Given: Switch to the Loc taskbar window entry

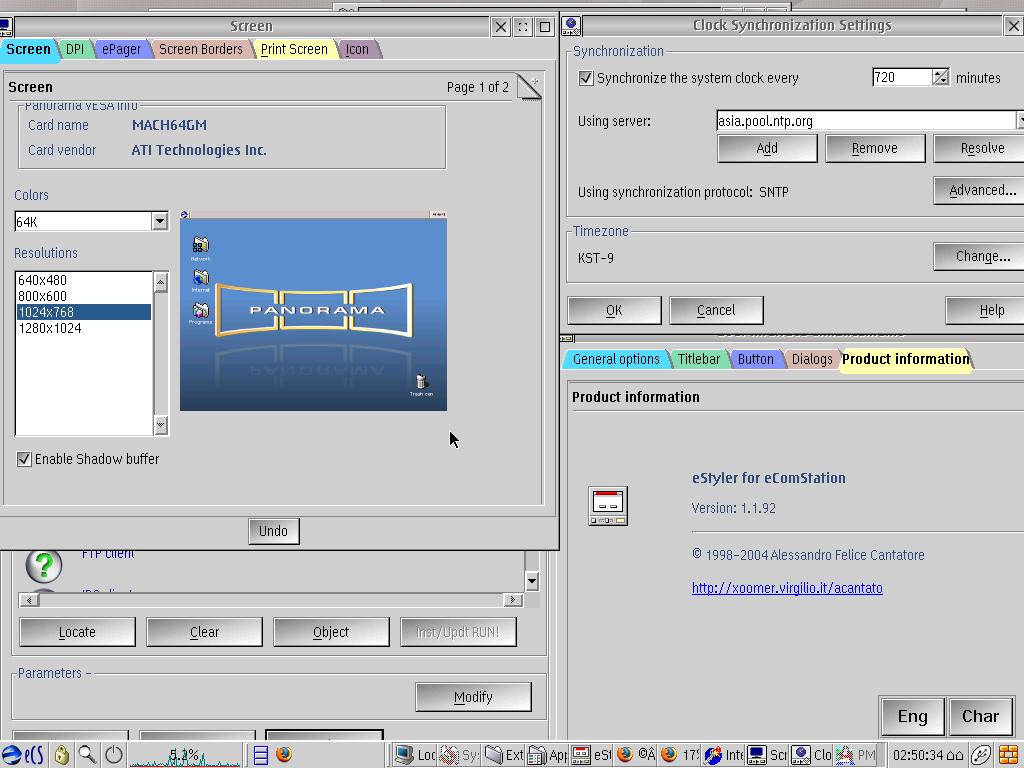Looking at the screenshot, I should 415,755.
